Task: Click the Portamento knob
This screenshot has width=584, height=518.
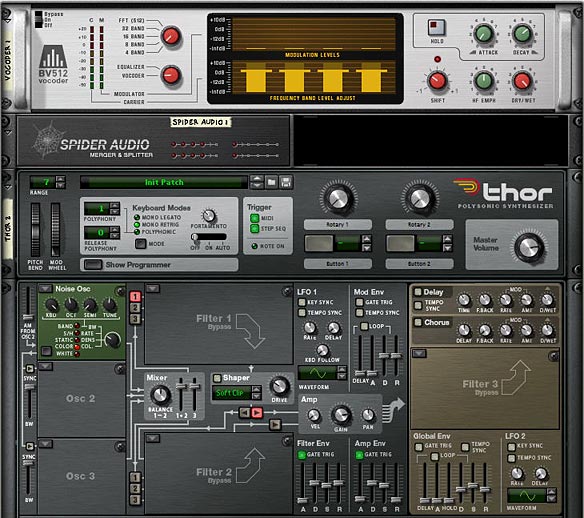Action: click(209, 215)
